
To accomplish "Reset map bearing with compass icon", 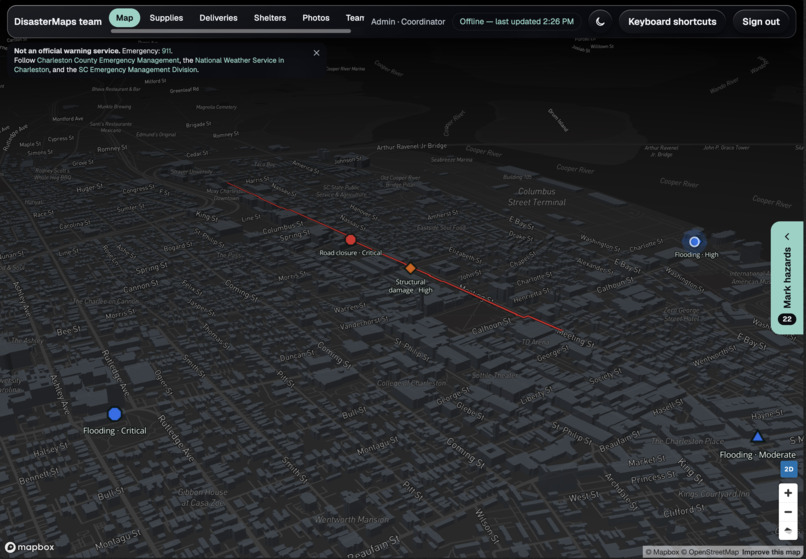I will click(788, 530).
